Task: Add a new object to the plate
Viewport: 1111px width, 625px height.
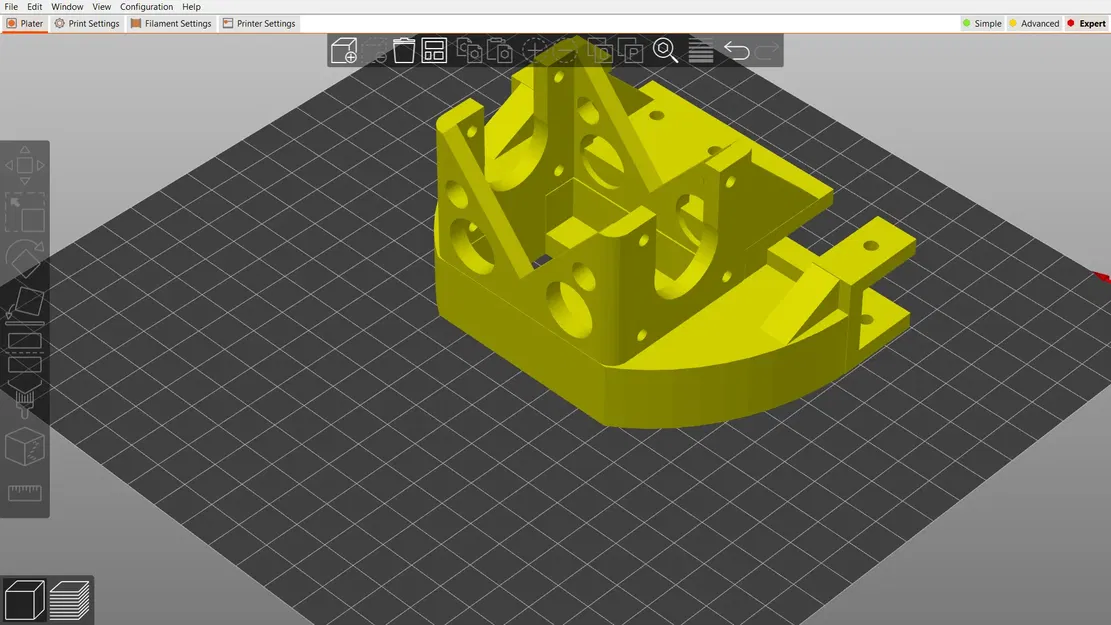Action: [x=343, y=50]
